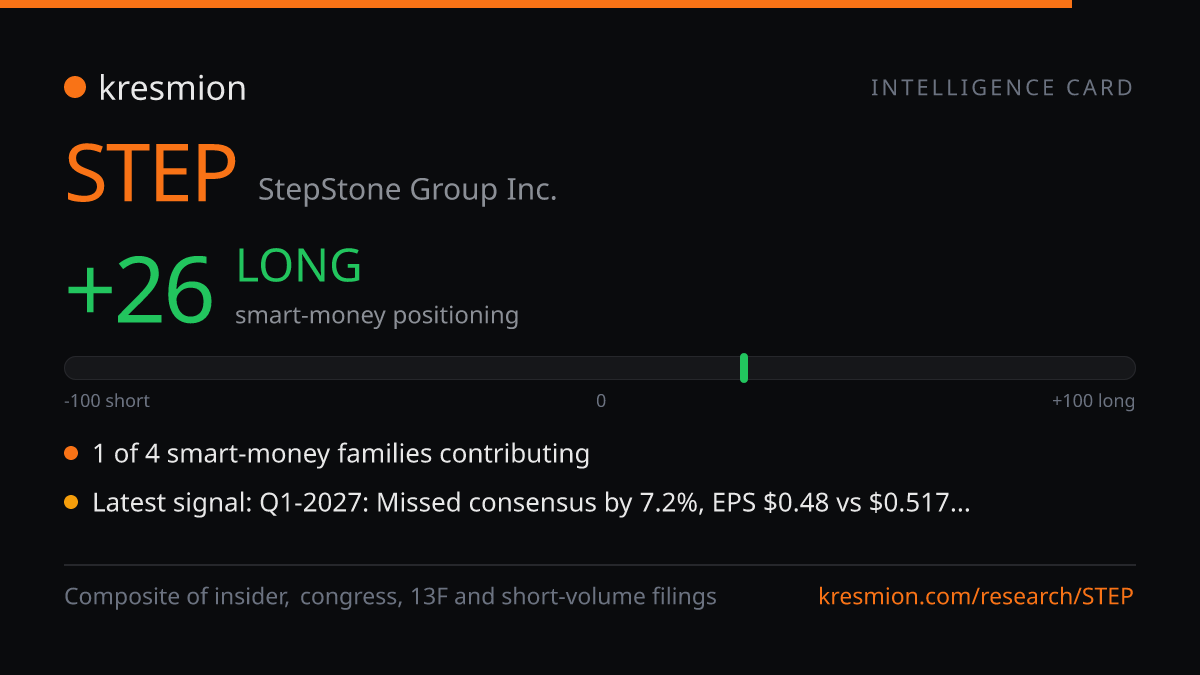Click the 0 midpoint scale label
The width and height of the screenshot is (1200, 675).
tap(601, 401)
